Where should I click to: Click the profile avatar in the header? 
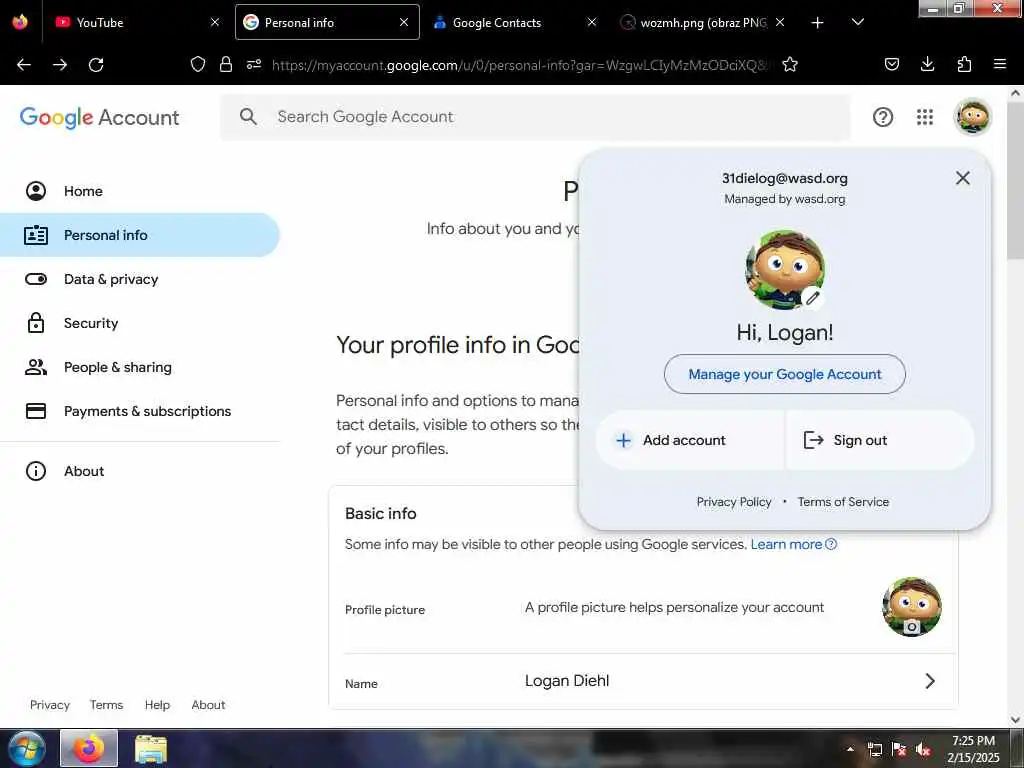click(x=973, y=117)
